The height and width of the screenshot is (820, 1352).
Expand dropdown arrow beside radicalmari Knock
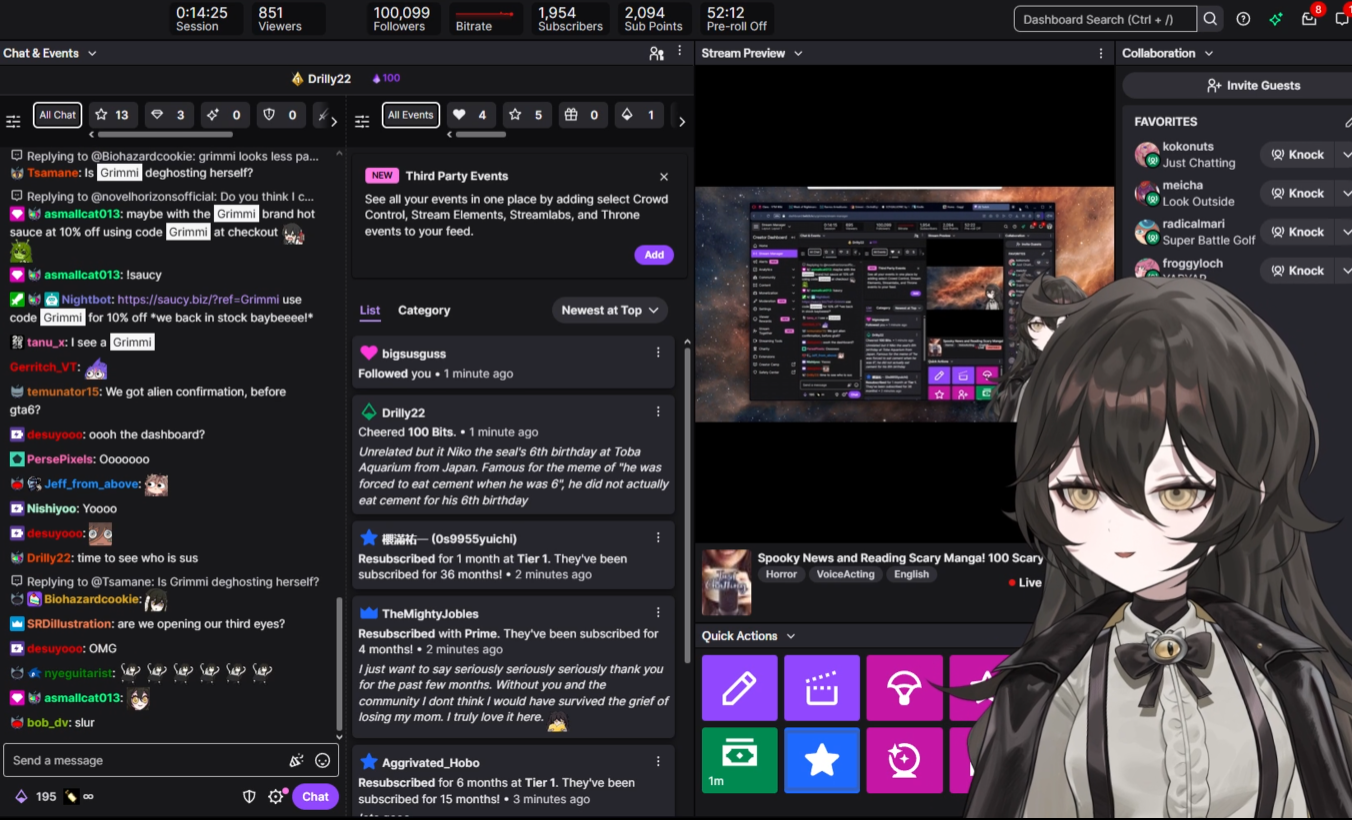1346,232
